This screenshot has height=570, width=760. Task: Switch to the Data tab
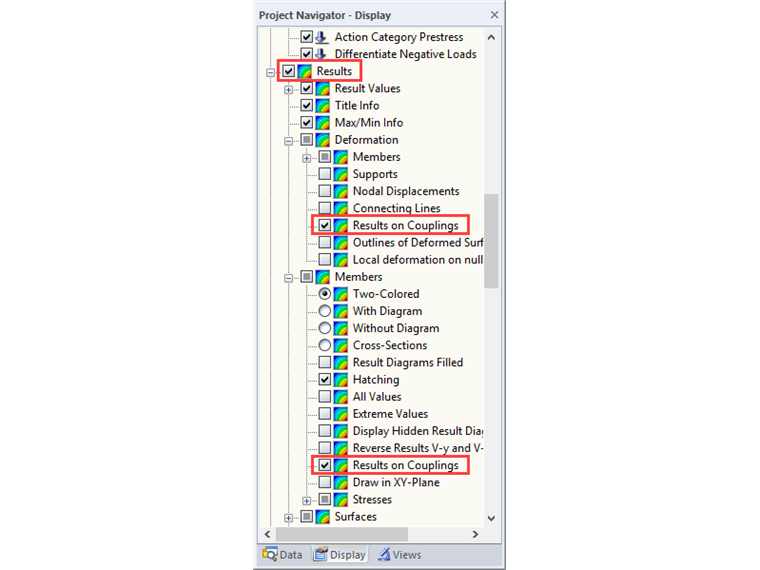click(283, 555)
